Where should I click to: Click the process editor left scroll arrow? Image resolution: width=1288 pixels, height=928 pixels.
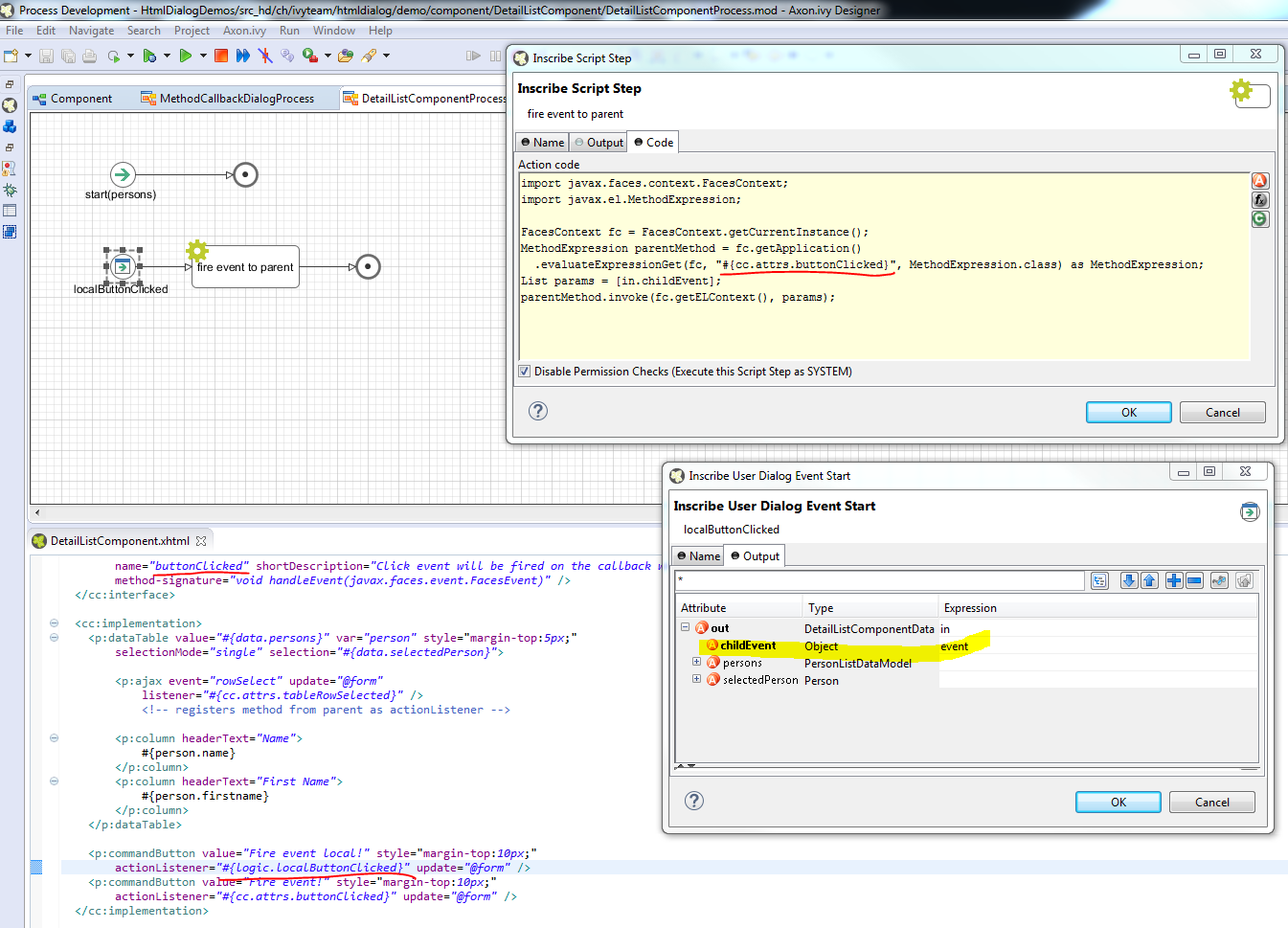point(36,513)
